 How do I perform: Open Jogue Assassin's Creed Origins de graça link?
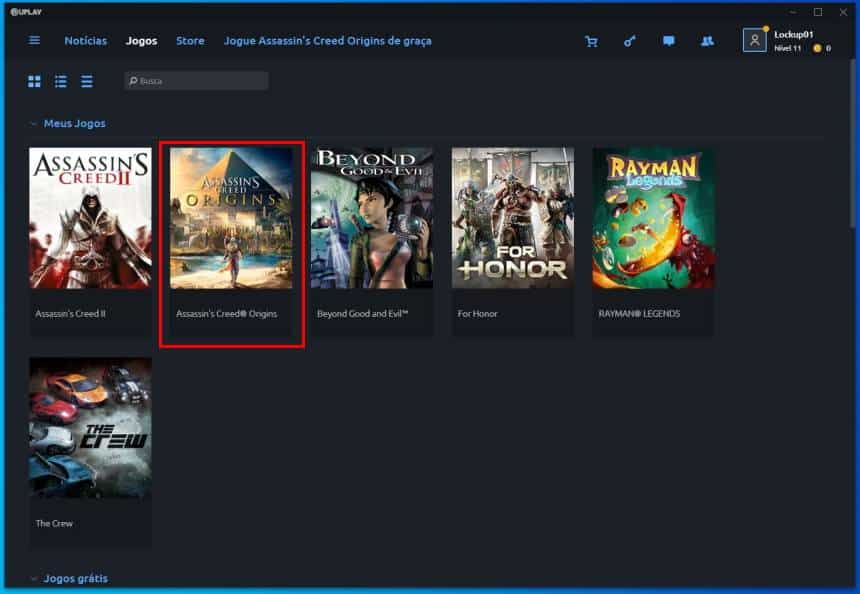327,41
